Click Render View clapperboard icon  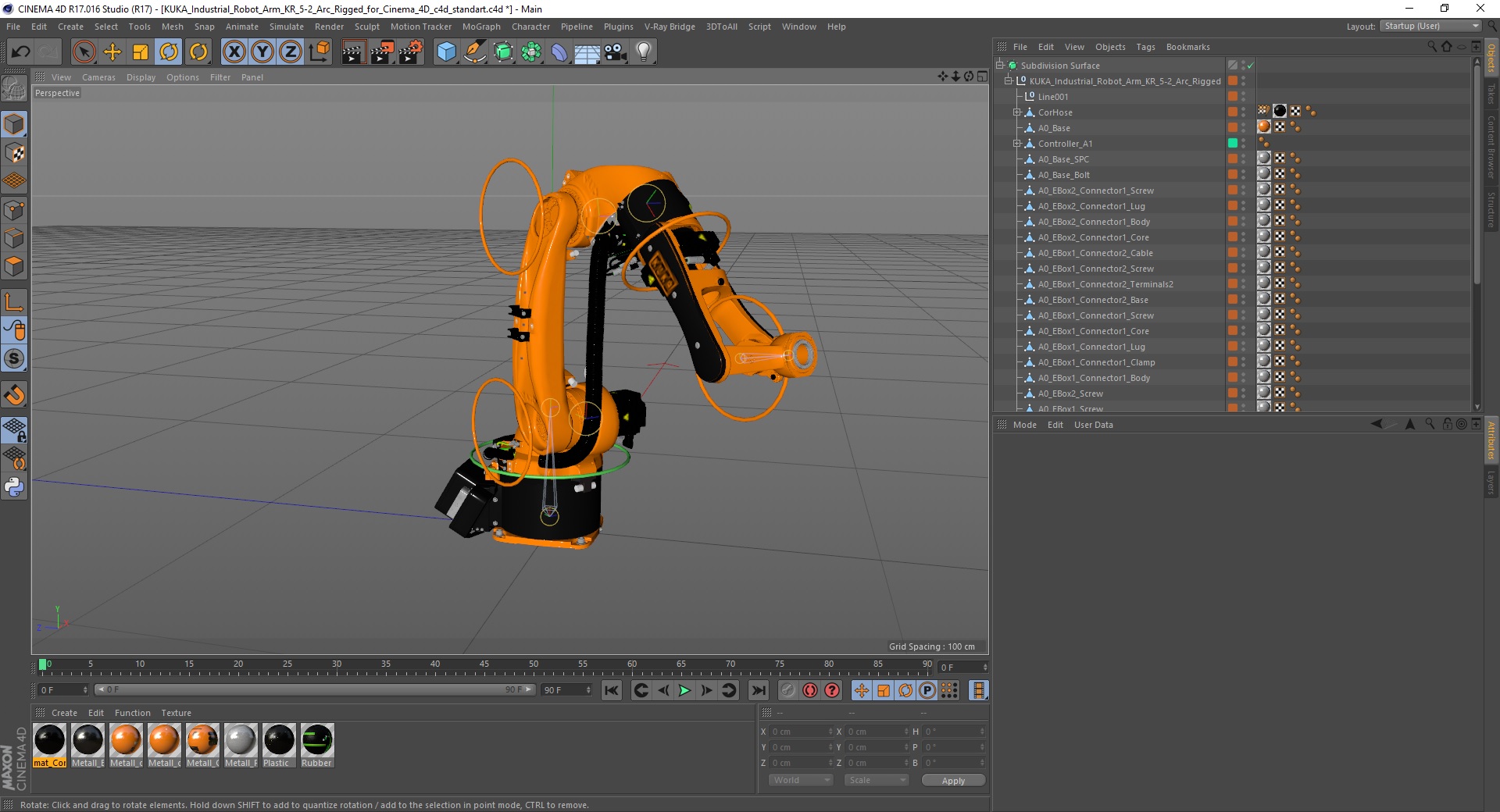click(x=352, y=52)
